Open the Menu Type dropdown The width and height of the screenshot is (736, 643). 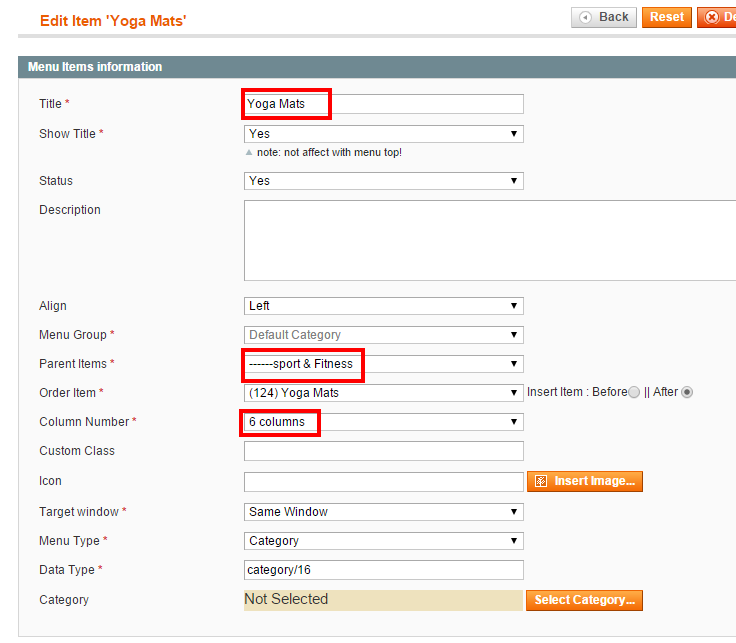[383, 541]
